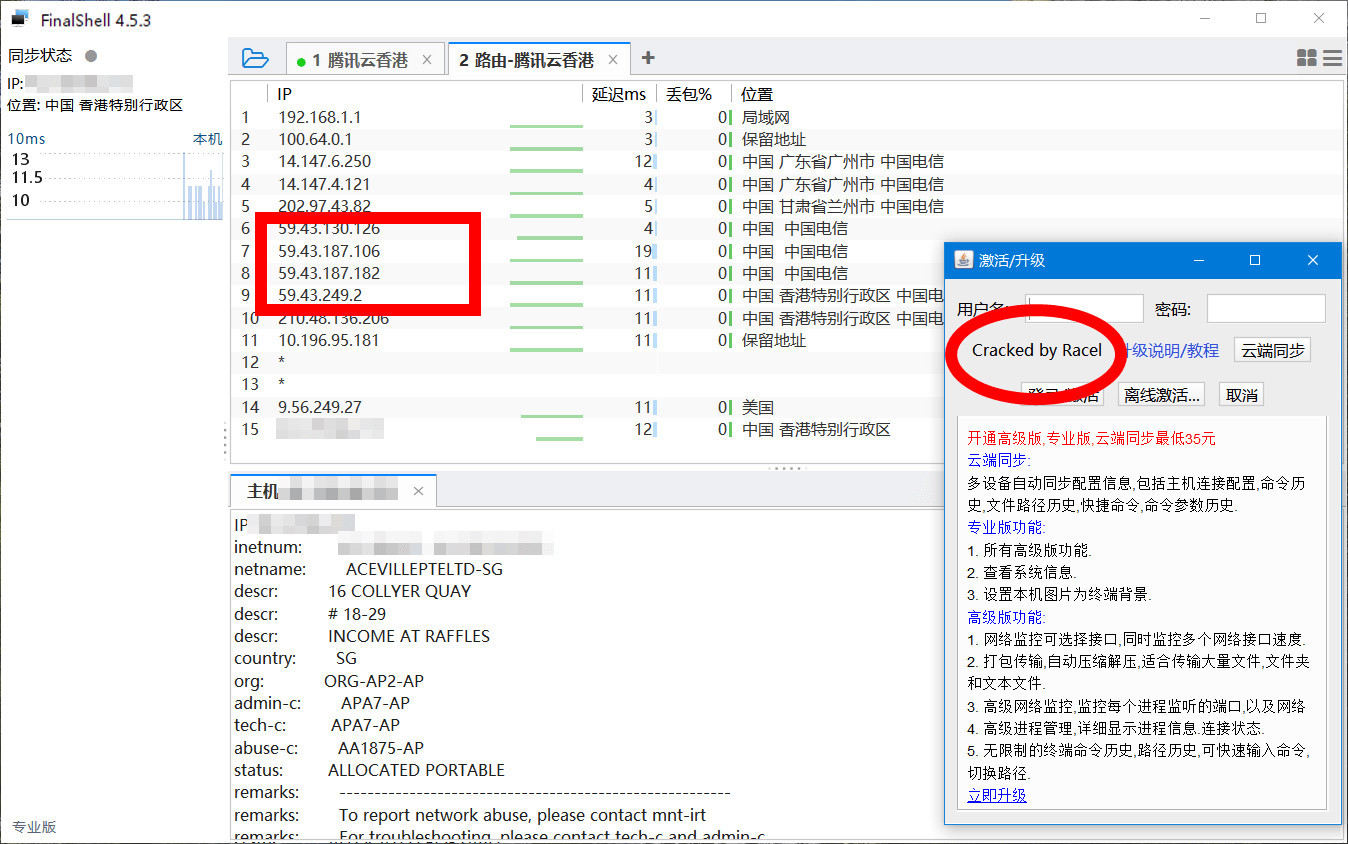Click the 云端同步 button

tap(1272, 351)
